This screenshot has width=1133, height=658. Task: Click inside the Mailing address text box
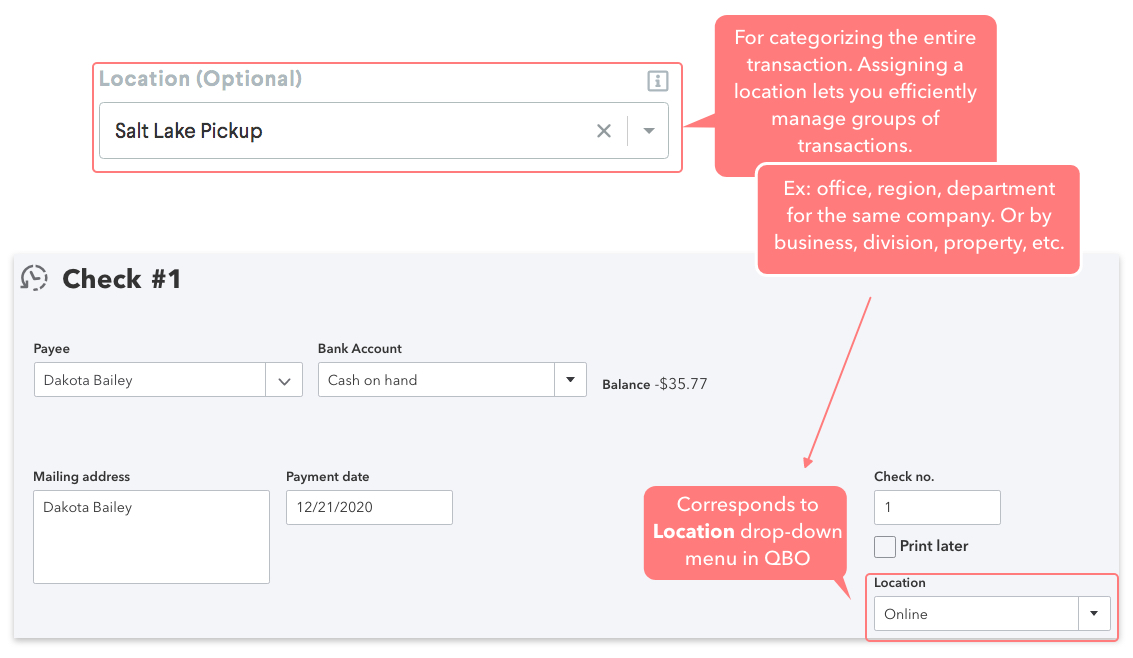point(151,537)
